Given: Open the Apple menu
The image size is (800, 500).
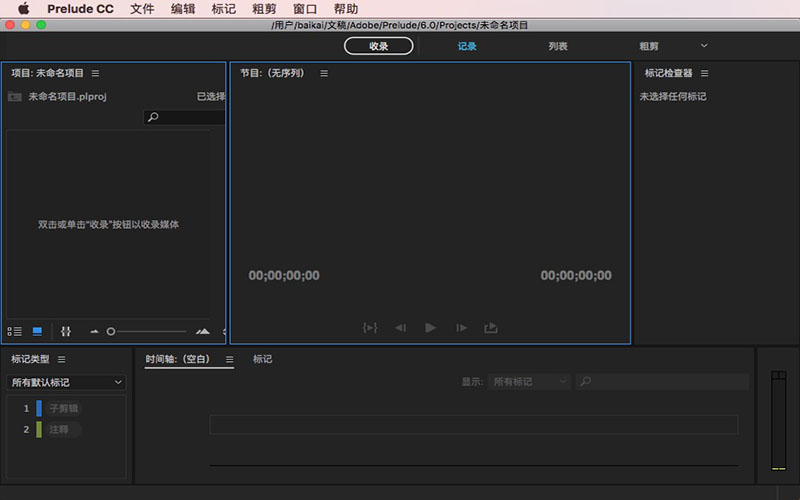Looking at the screenshot, I should tap(23, 9).
